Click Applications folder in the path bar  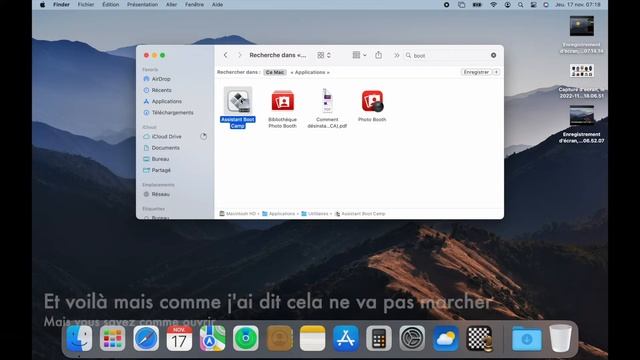click(279, 213)
